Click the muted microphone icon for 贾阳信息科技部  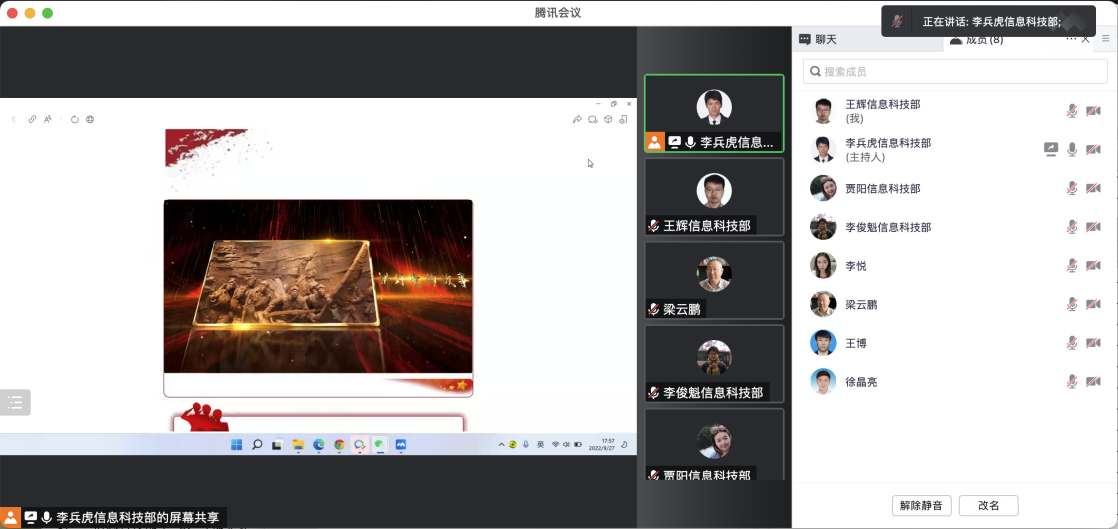1071,188
